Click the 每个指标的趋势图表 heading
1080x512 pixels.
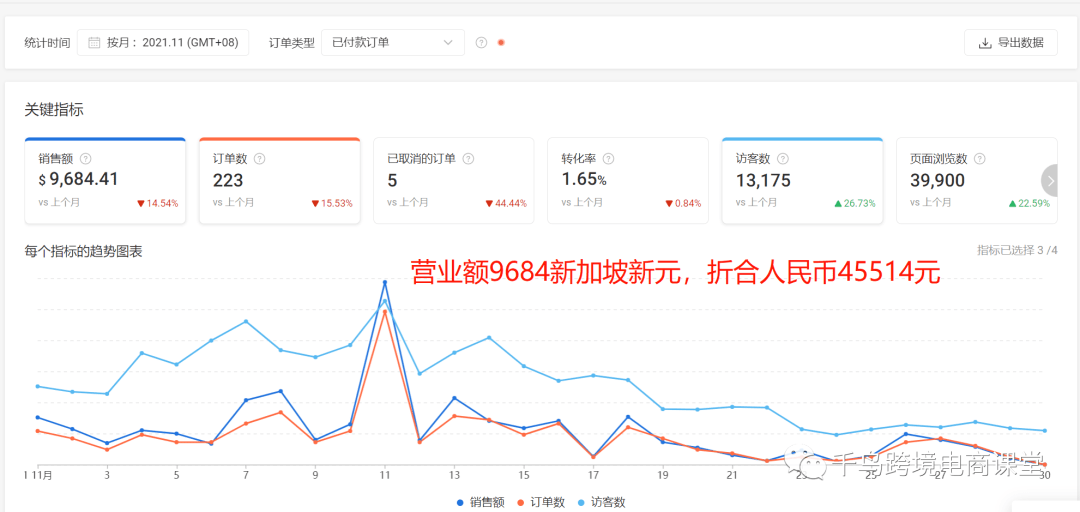(83, 252)
